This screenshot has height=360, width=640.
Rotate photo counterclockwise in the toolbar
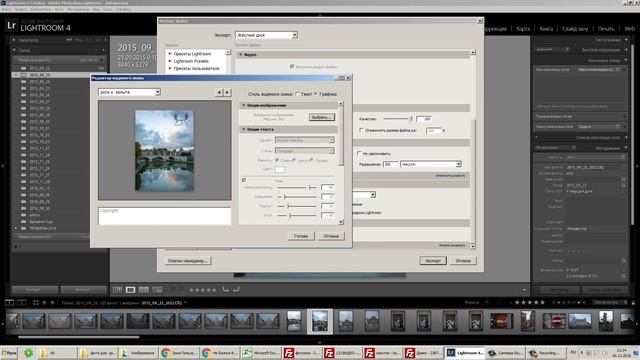point(225,290)
